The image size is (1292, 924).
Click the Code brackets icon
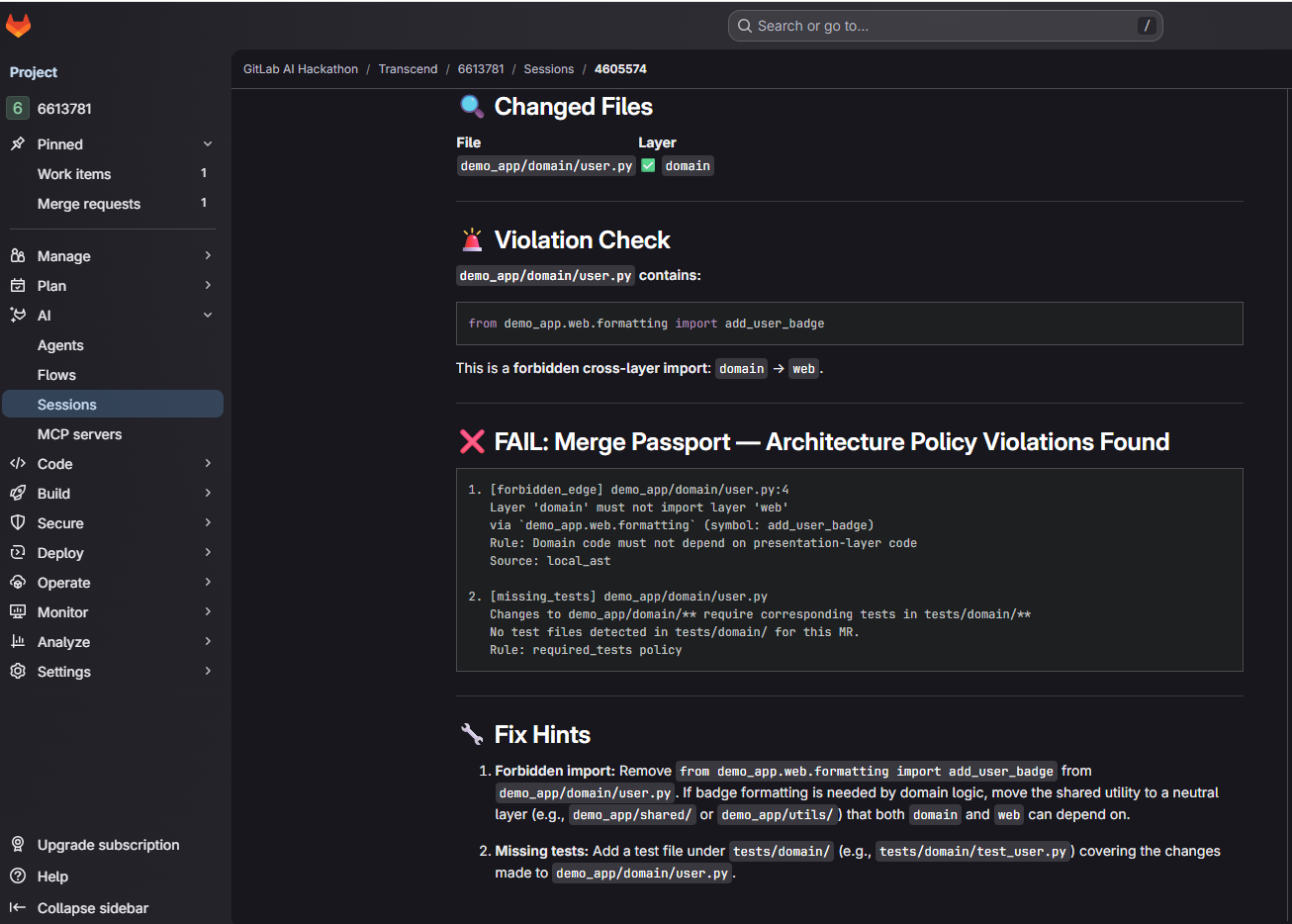(18, 464)
